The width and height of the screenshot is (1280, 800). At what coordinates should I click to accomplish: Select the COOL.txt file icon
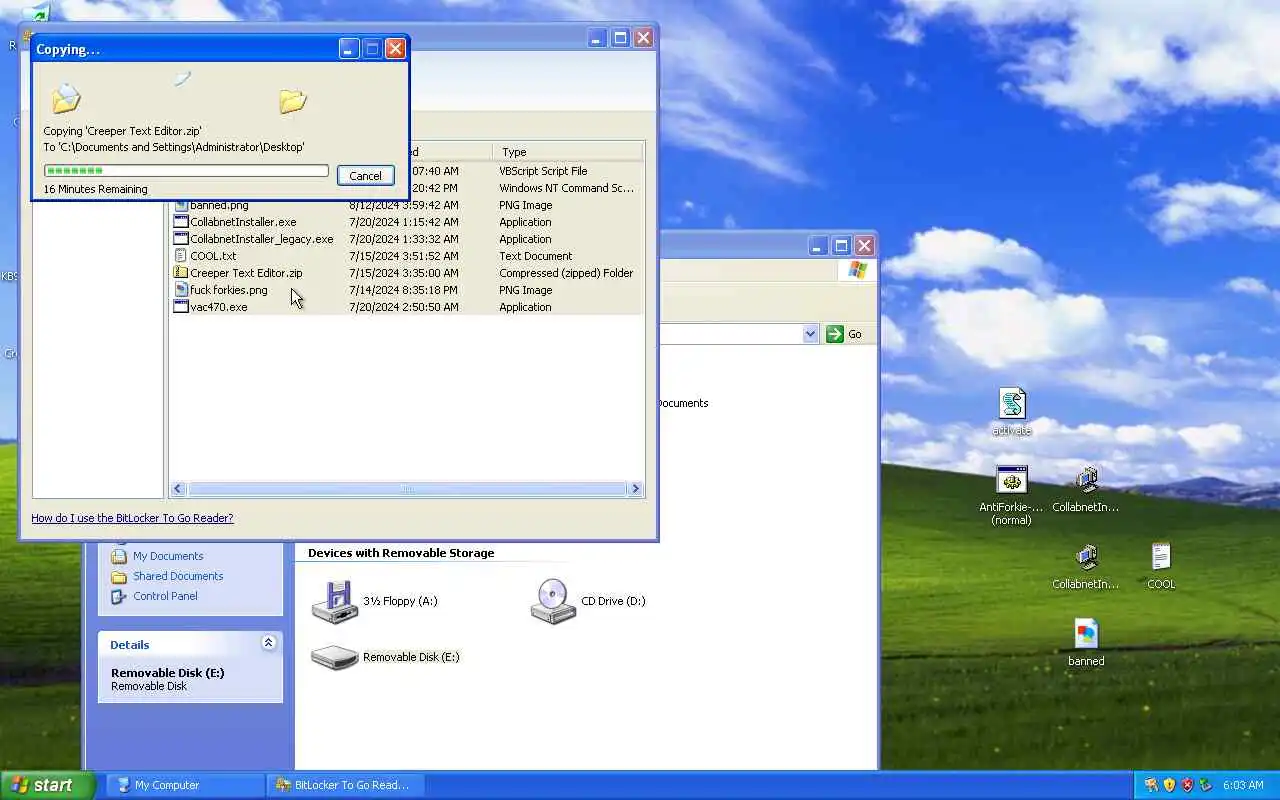coord(181,256)
